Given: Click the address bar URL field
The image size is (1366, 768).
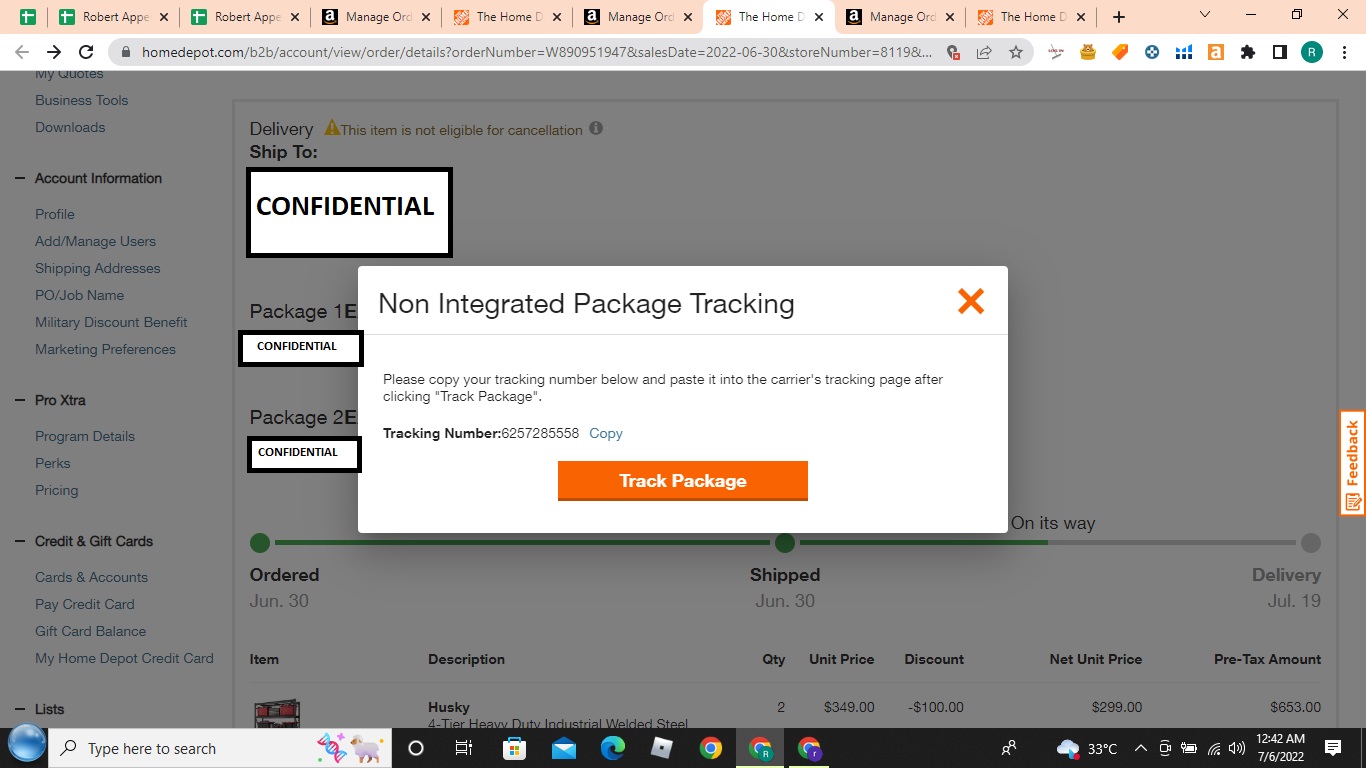Looking at the screenshot, I should [x=537, y=52].
